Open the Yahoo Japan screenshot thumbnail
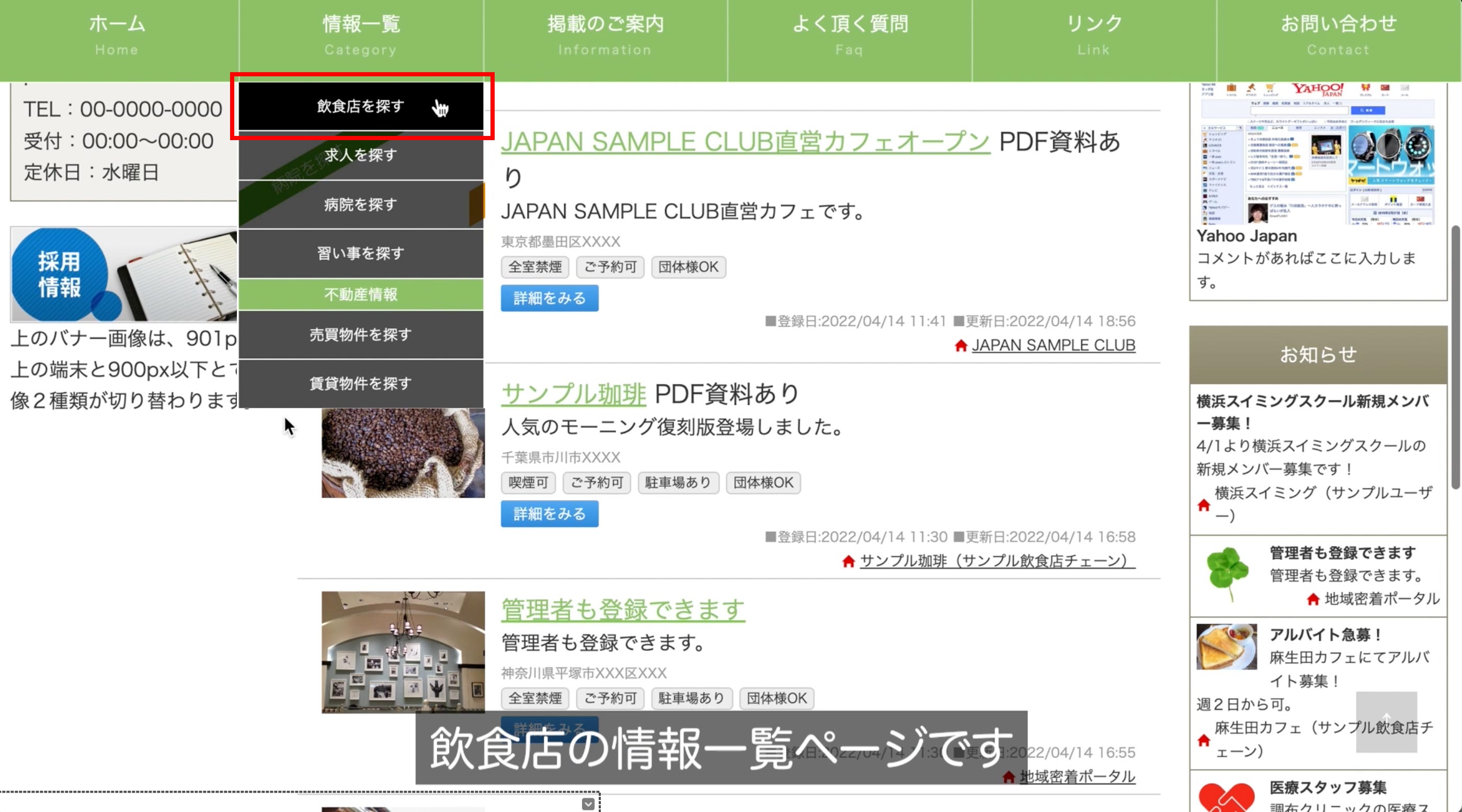Viewport: 1462px width, 812px height. pos(1317,153)
